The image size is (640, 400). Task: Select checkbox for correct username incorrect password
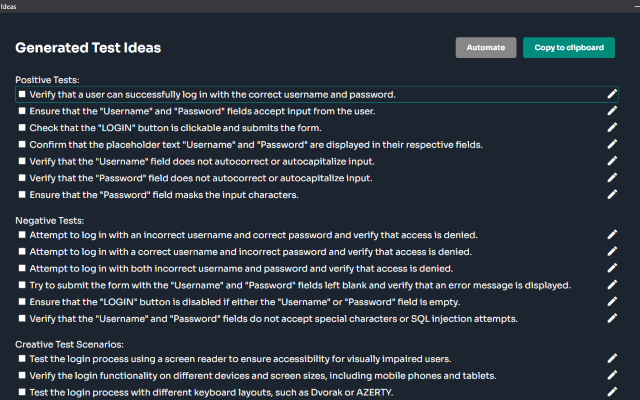[x=21, y=252]
